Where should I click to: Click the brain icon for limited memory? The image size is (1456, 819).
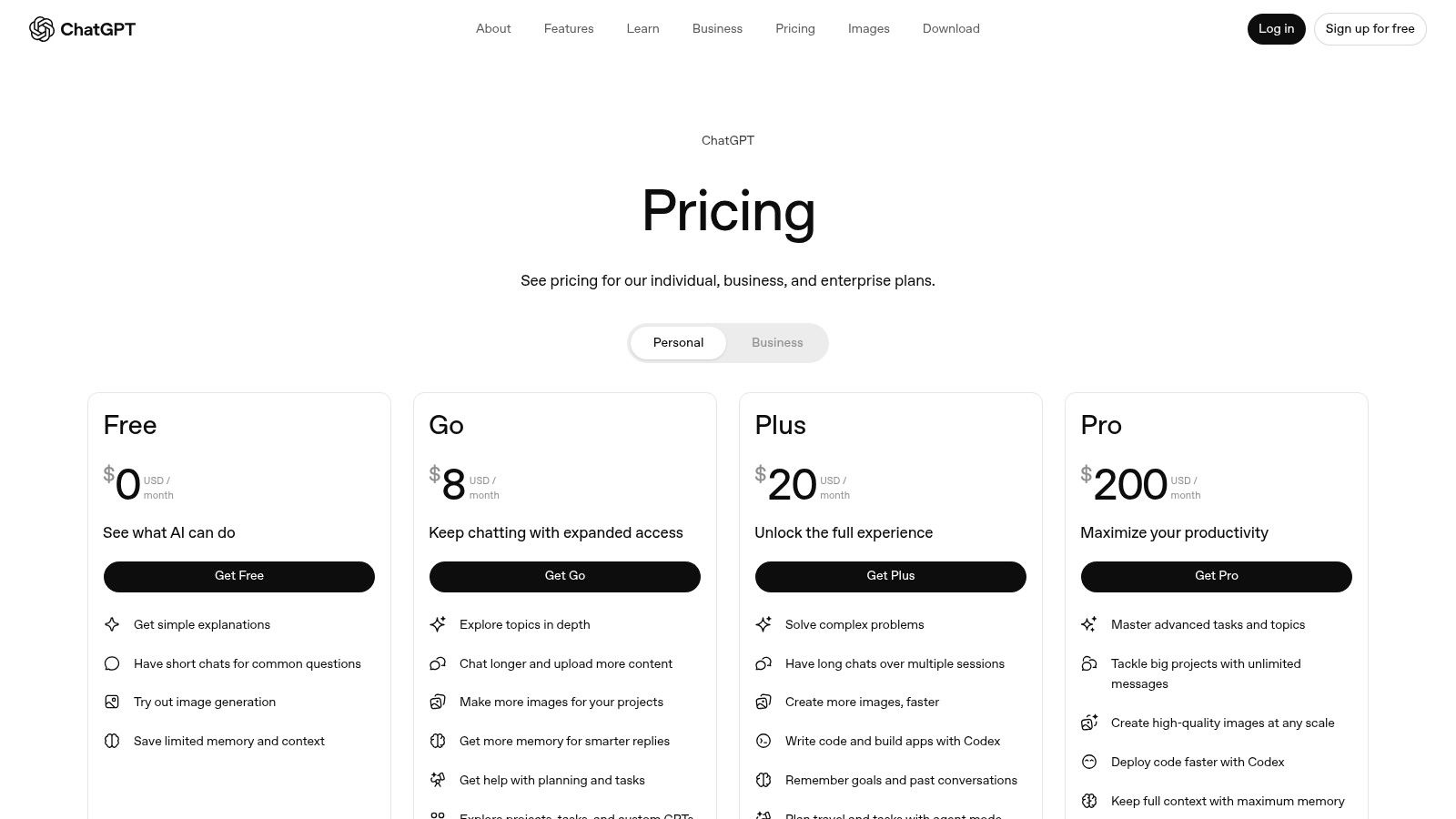click(x=112, y=741)
